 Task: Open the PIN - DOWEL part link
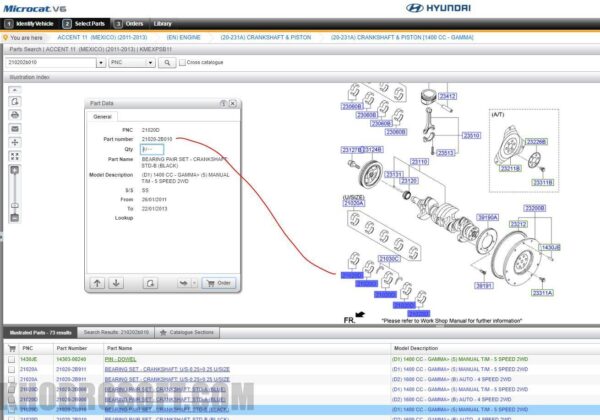[x=120, y=360]
